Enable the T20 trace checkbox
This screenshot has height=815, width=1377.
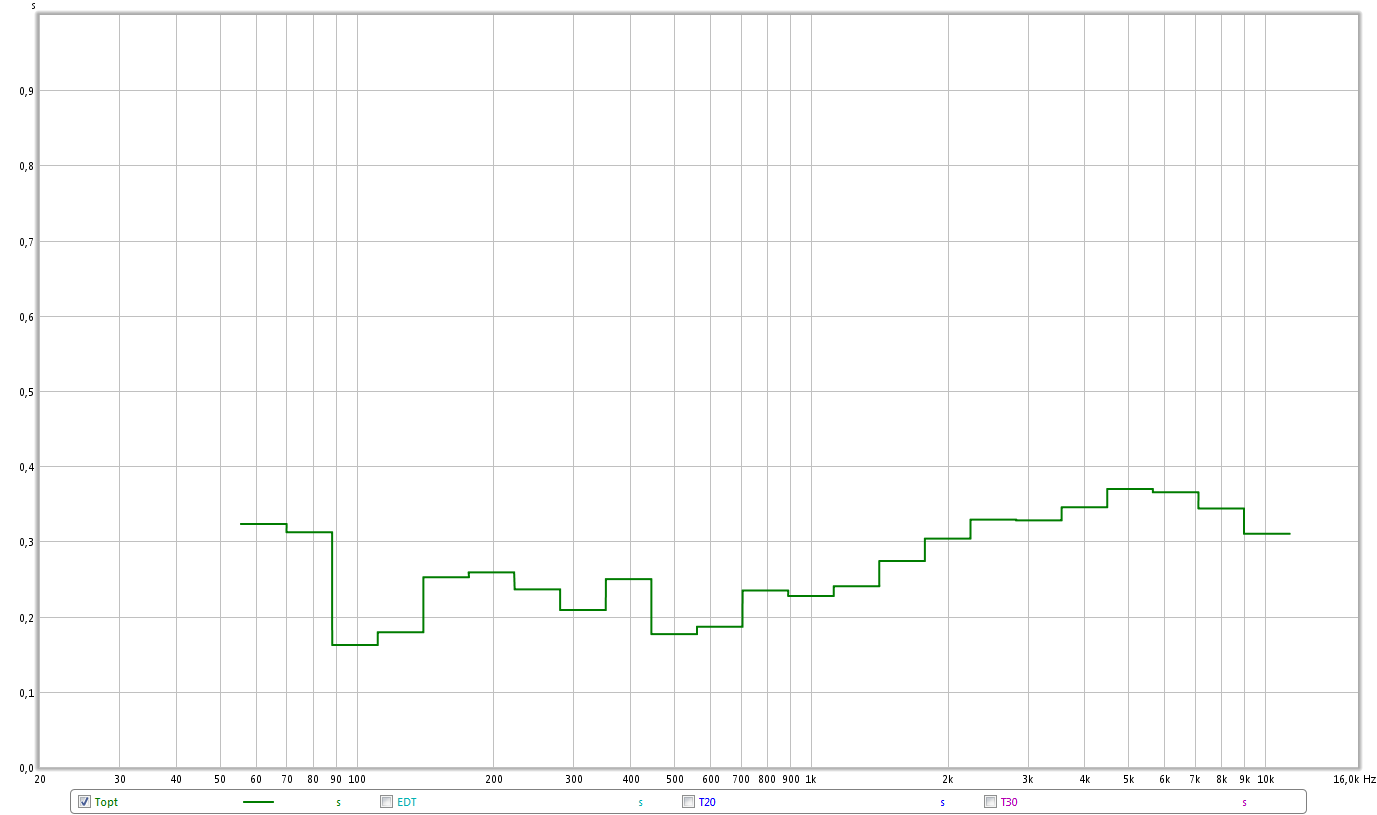click(x=688, y=801)
